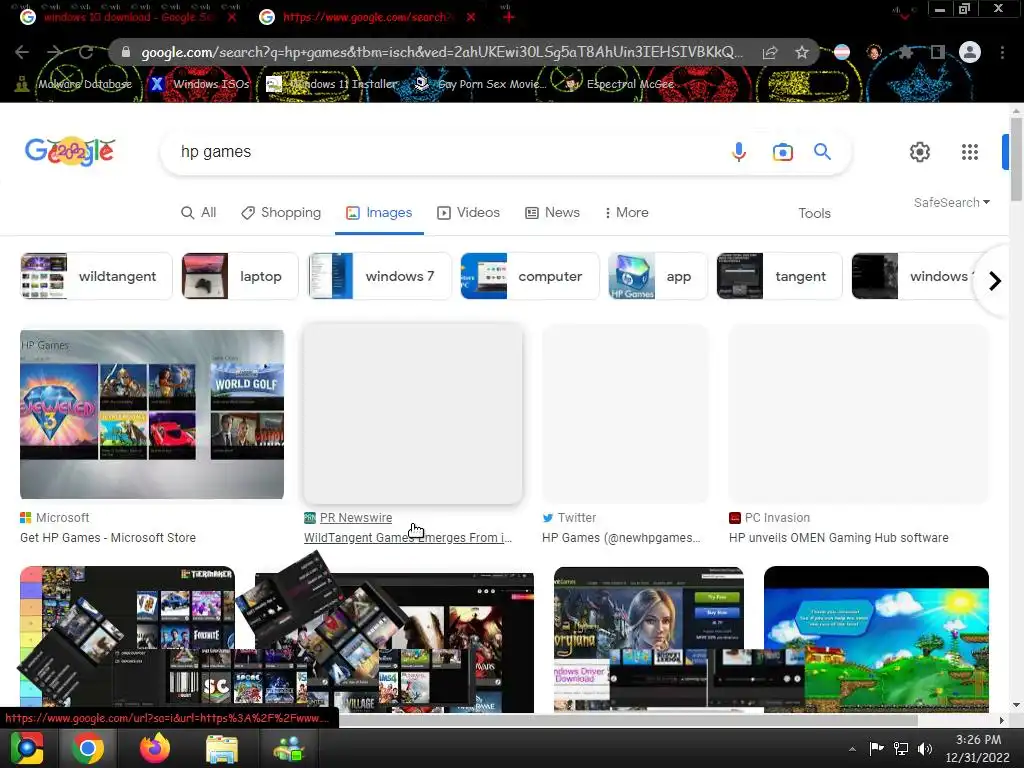Screen dimensions: 1024x768
Task: Open Action Center flag in tray
Action: coord(876,748)
